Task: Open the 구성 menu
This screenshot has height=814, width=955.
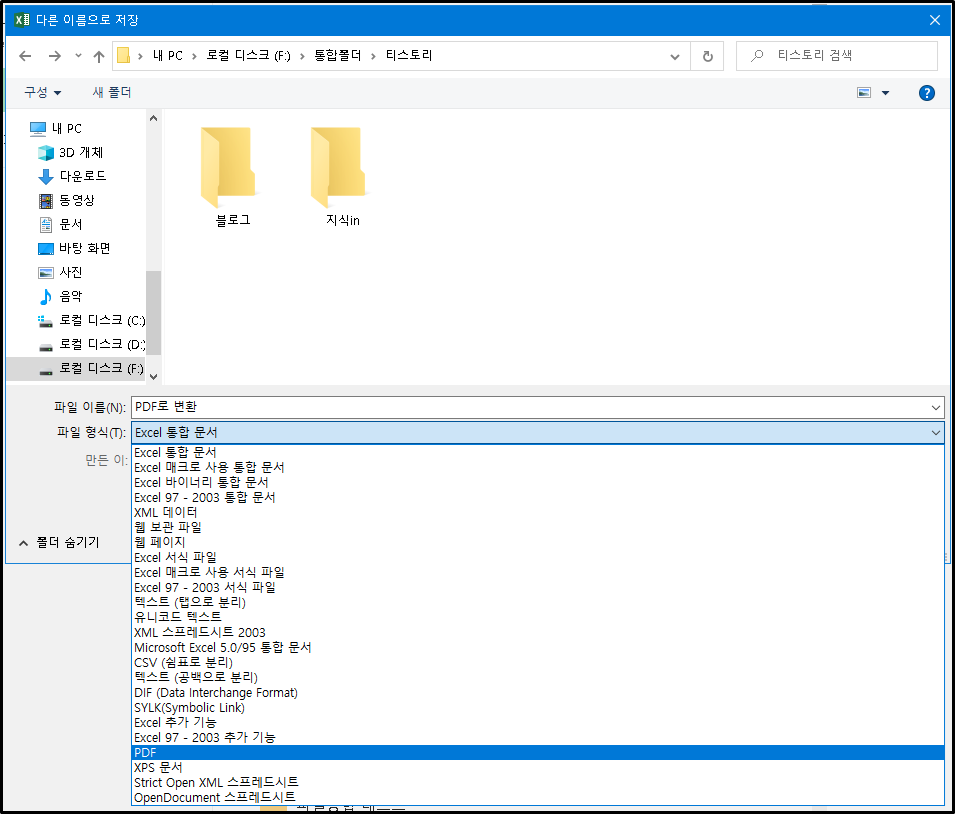Action: (x=43, y=93)
